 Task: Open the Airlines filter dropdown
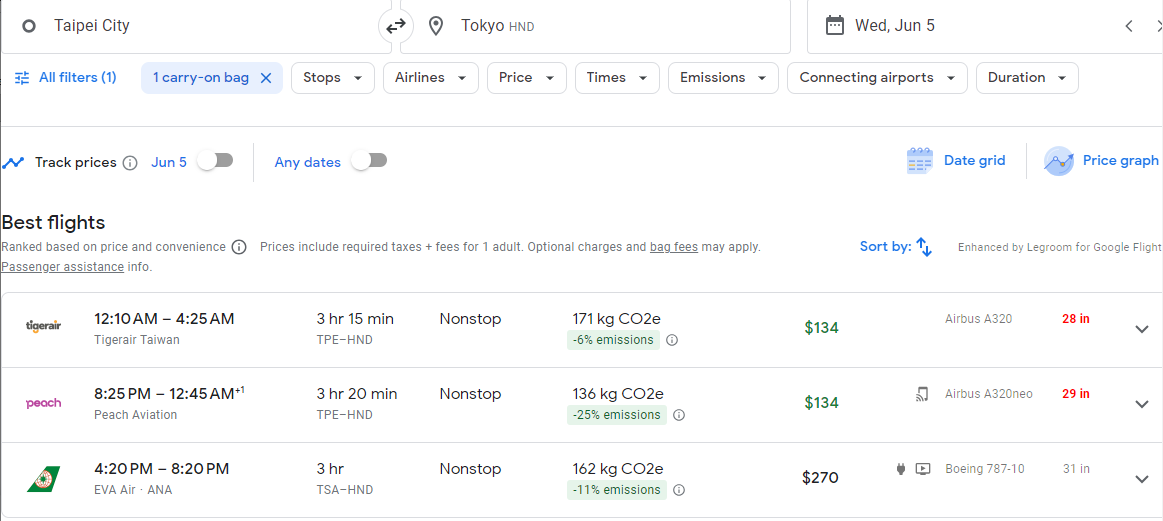pyautogui.click(x=430, y=78)
